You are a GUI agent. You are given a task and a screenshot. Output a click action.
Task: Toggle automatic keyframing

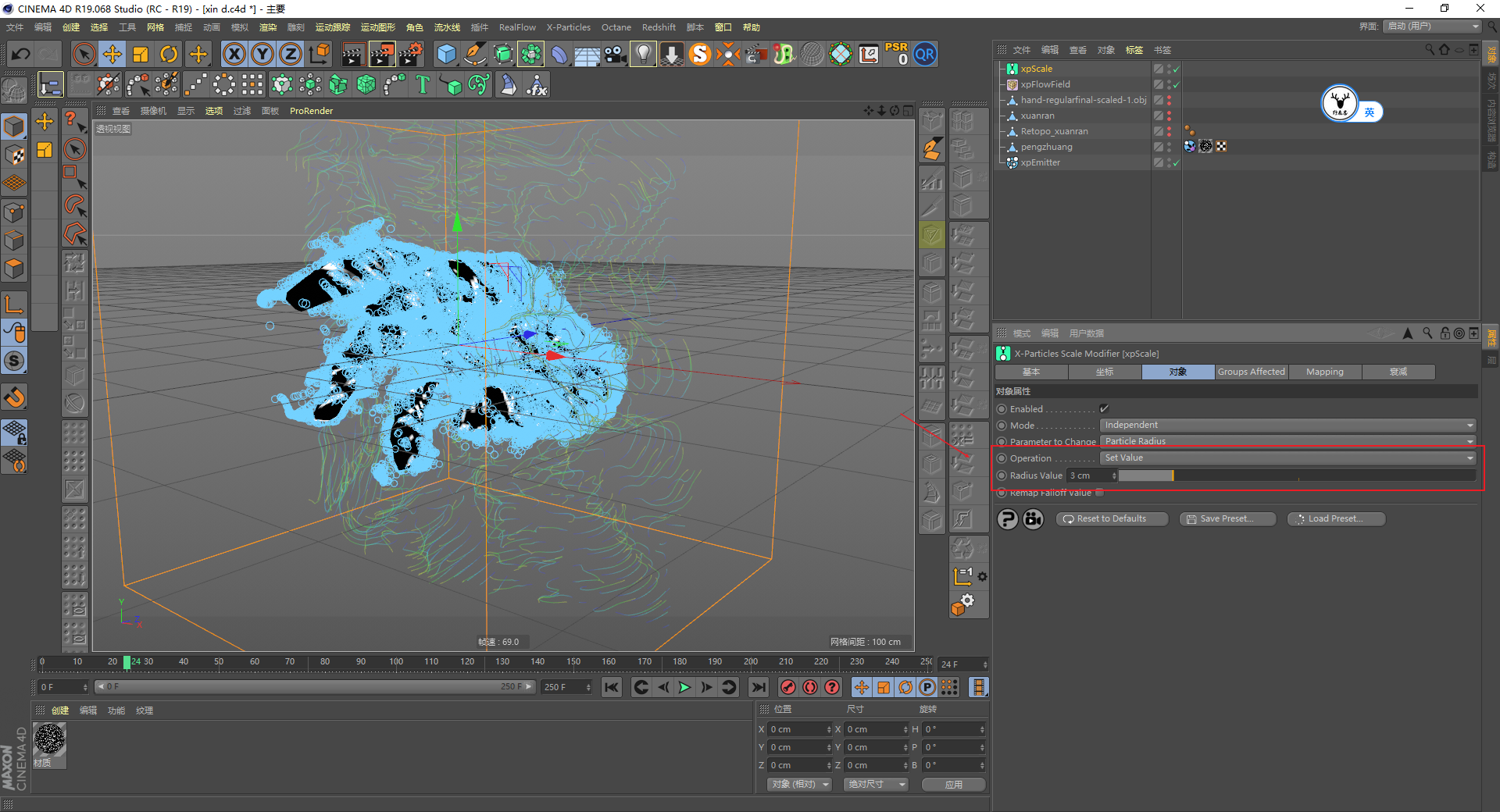(x=810, y=687)
